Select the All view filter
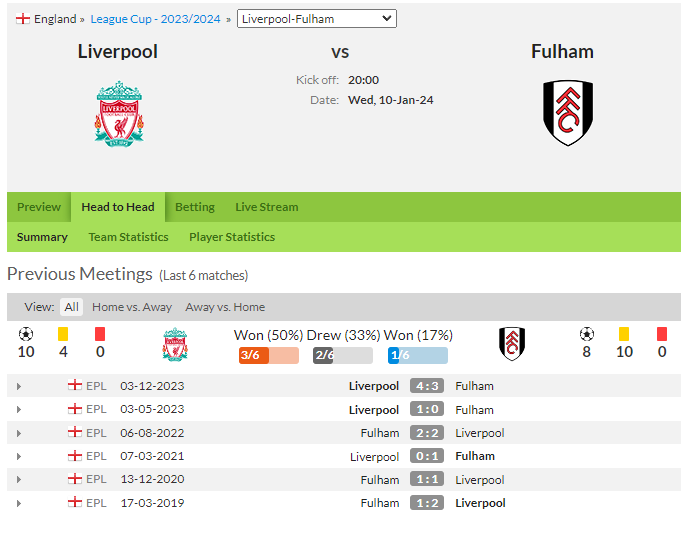The width and height of the screenshot is (683, 540). coord(71,307)
